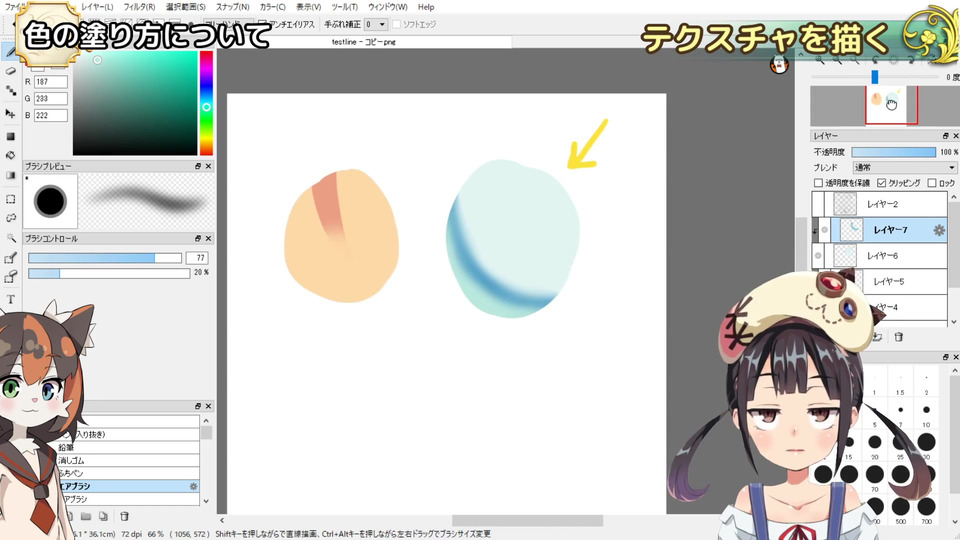Select the レイヤー5 layer

pos(888,282)
